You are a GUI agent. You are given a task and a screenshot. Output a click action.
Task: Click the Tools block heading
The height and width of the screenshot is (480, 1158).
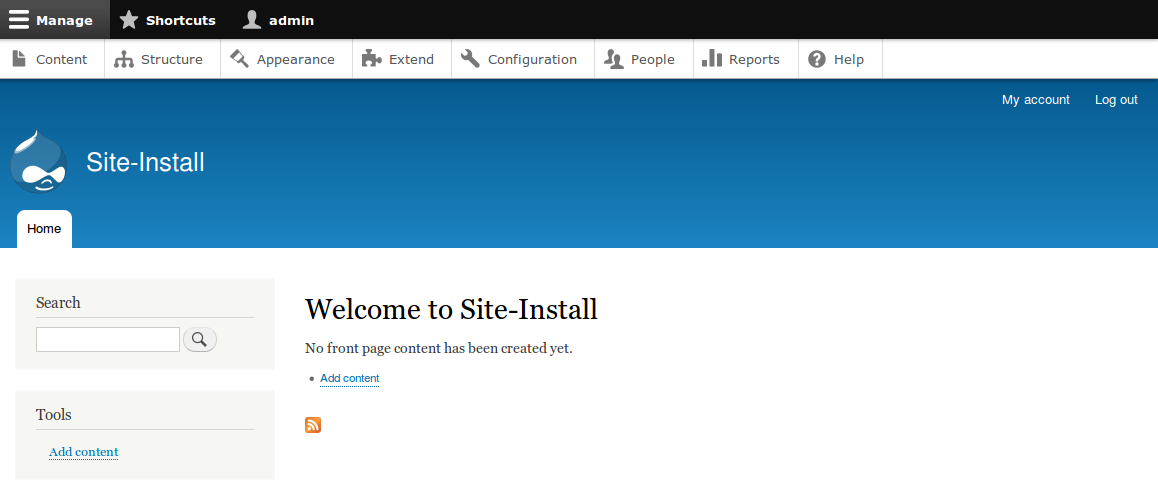coord(54,415)
